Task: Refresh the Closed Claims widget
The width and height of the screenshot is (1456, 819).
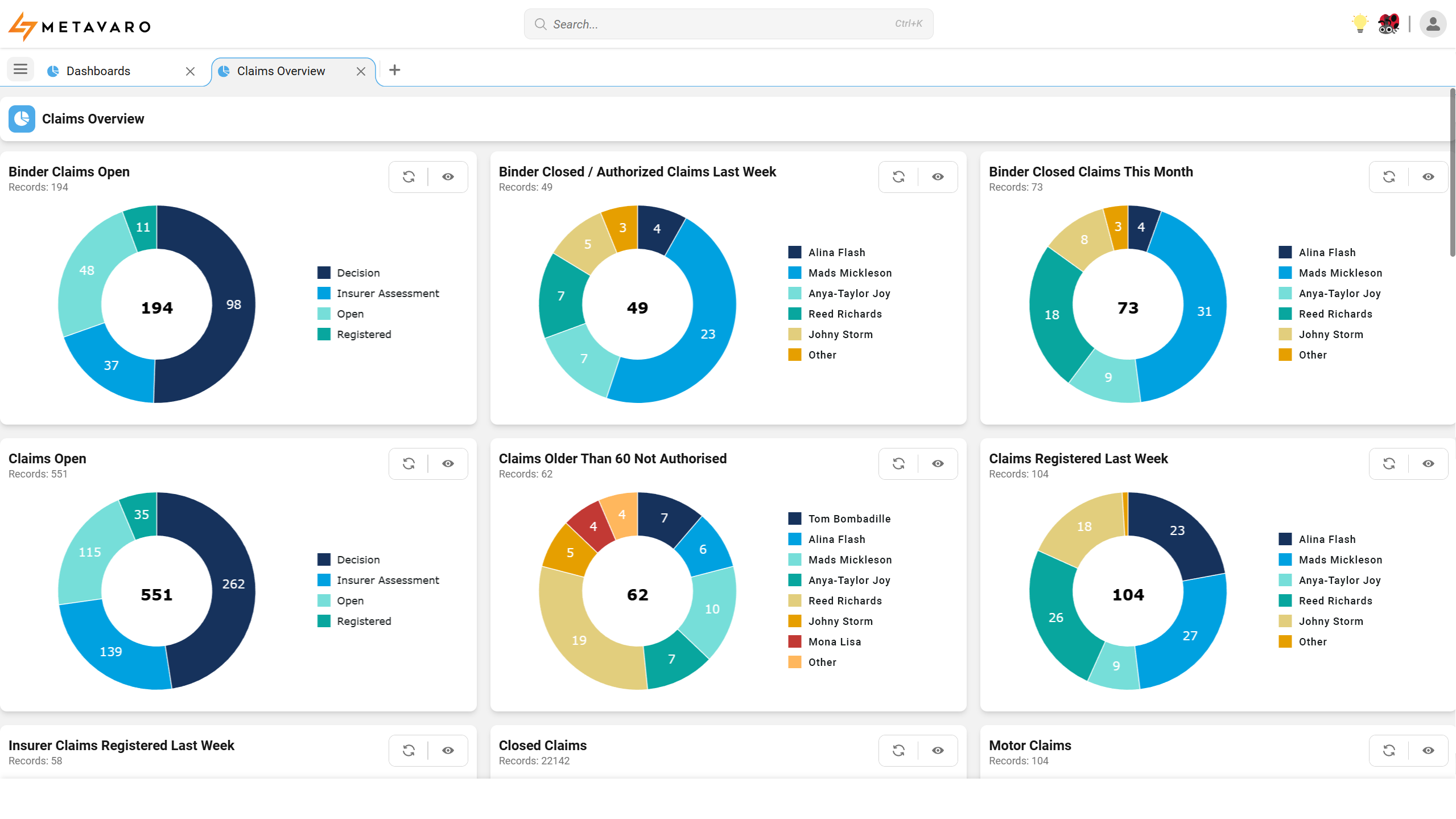Action: click(898, 751)
